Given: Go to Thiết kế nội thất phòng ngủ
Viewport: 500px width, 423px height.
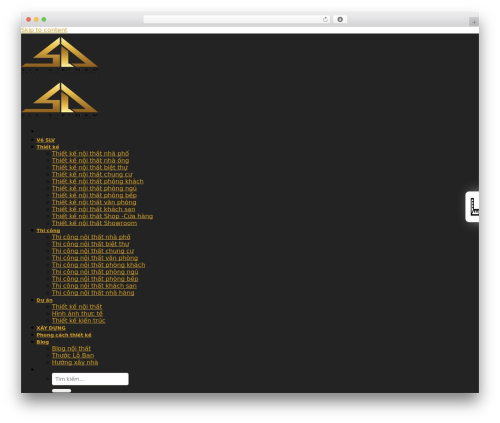Looking at the screenshot, I should pos(94,189).
